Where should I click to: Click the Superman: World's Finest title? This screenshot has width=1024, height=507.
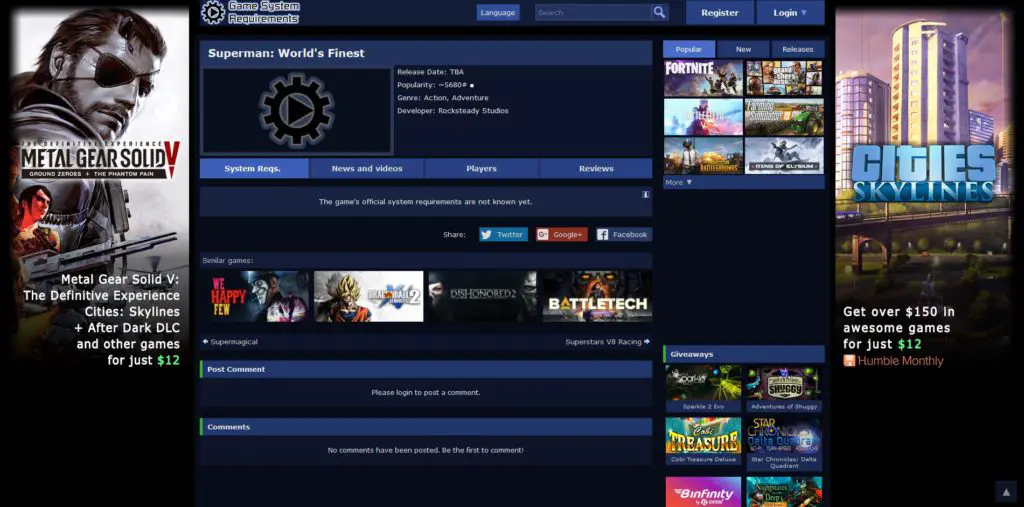click(286, 53)
